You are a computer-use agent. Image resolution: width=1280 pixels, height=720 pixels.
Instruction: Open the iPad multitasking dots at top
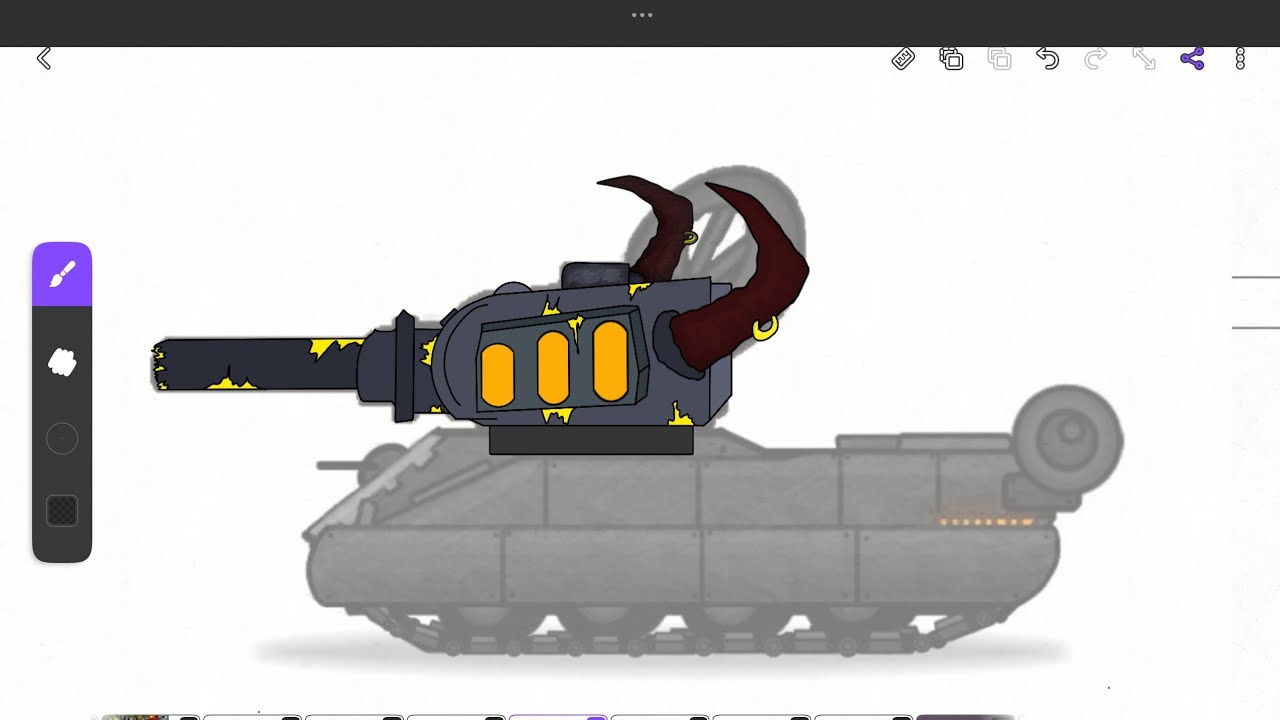click(x=642, y=15)
